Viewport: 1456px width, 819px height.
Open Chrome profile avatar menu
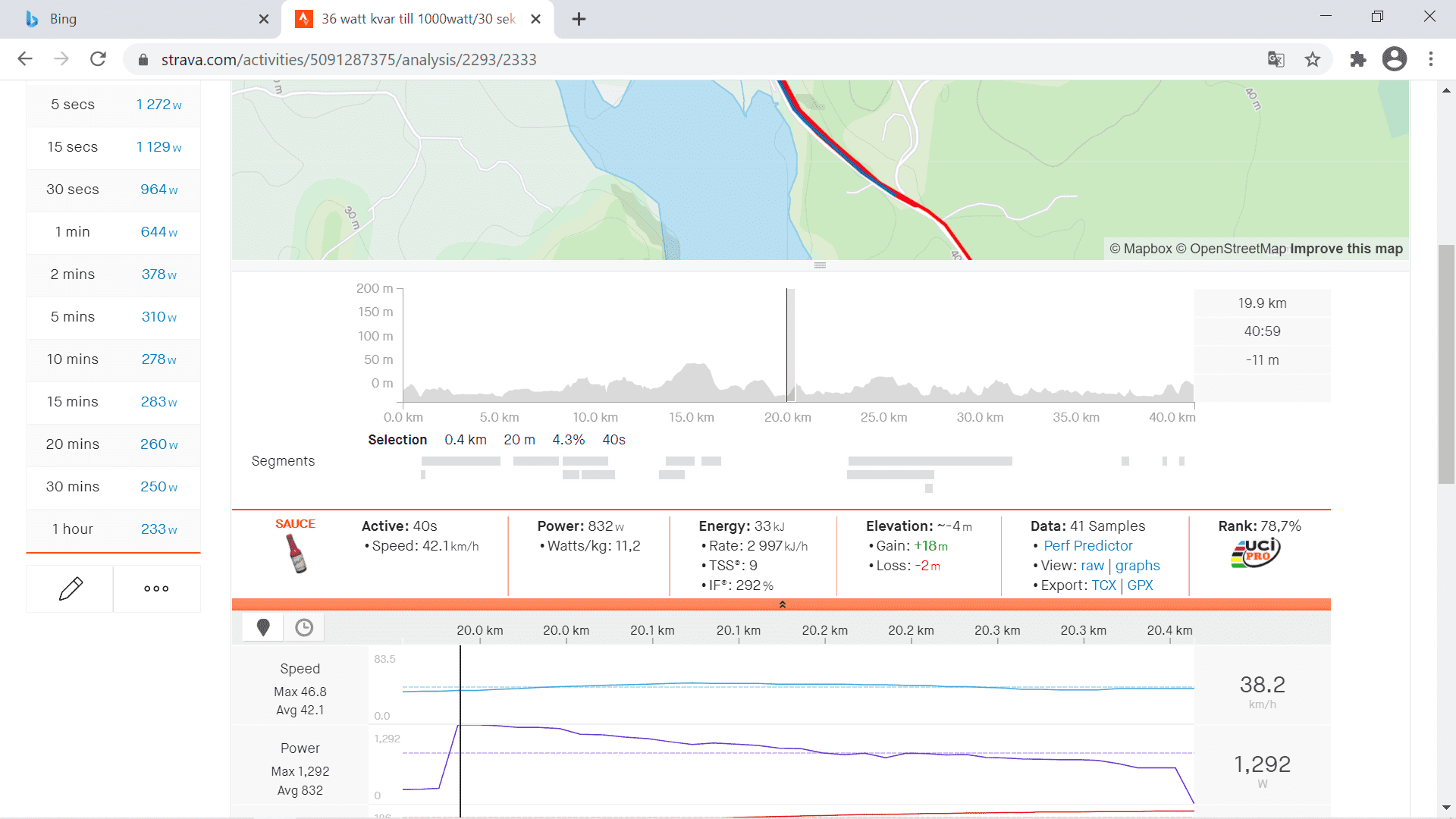(1394, 59)
